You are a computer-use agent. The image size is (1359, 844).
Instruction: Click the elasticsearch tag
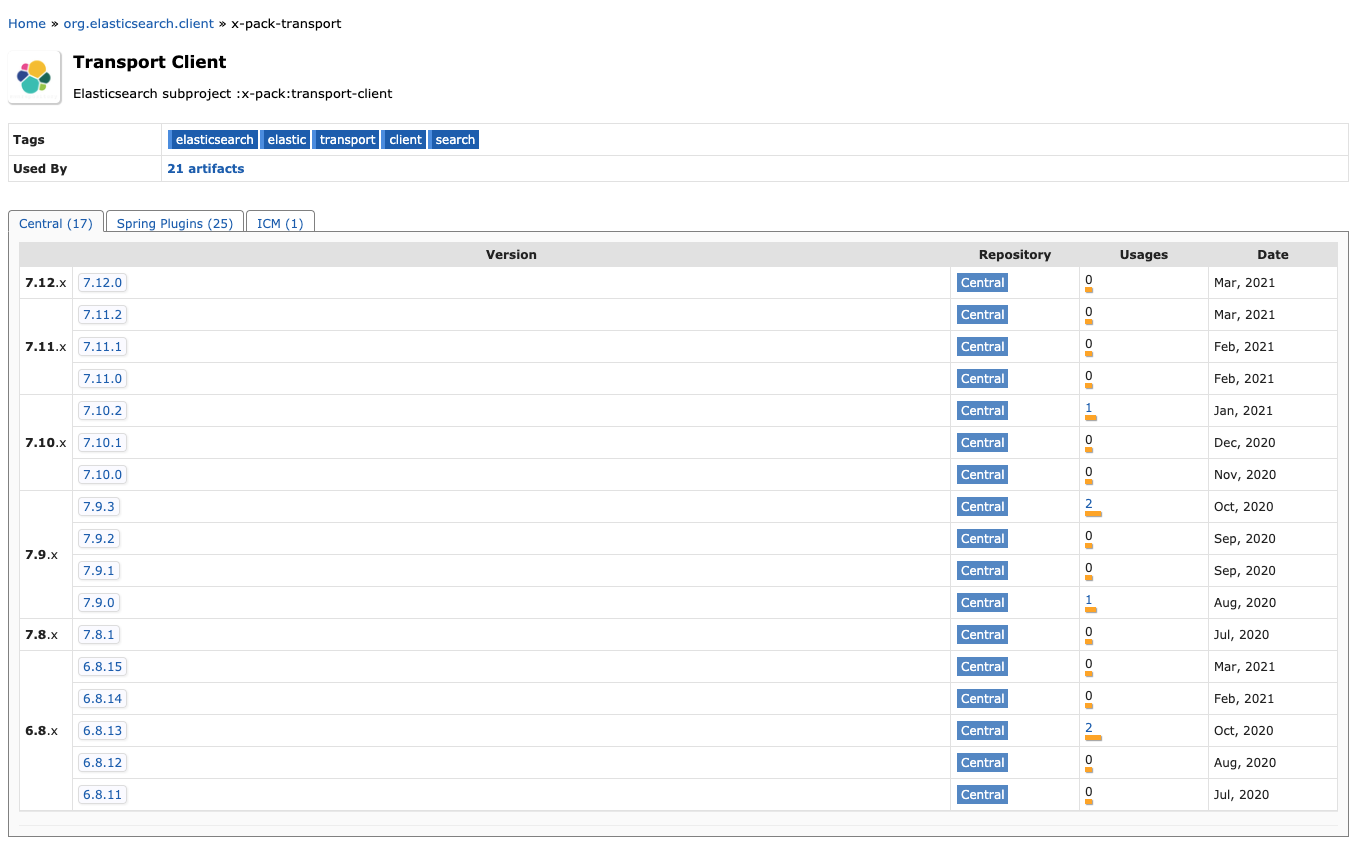pyautogui.click(x=213, y=140)
